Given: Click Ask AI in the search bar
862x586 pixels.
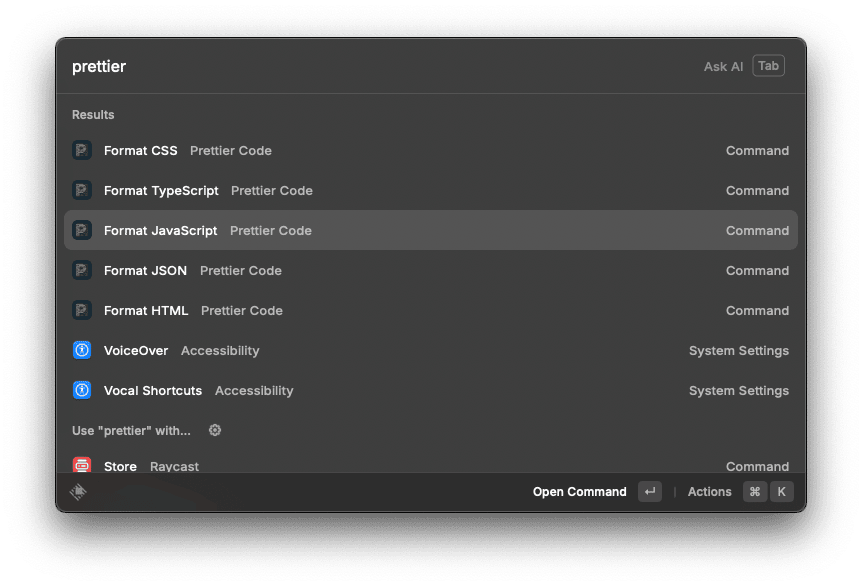Looking at the screenshot, I should pyautogui.click(x=723, y=67).
